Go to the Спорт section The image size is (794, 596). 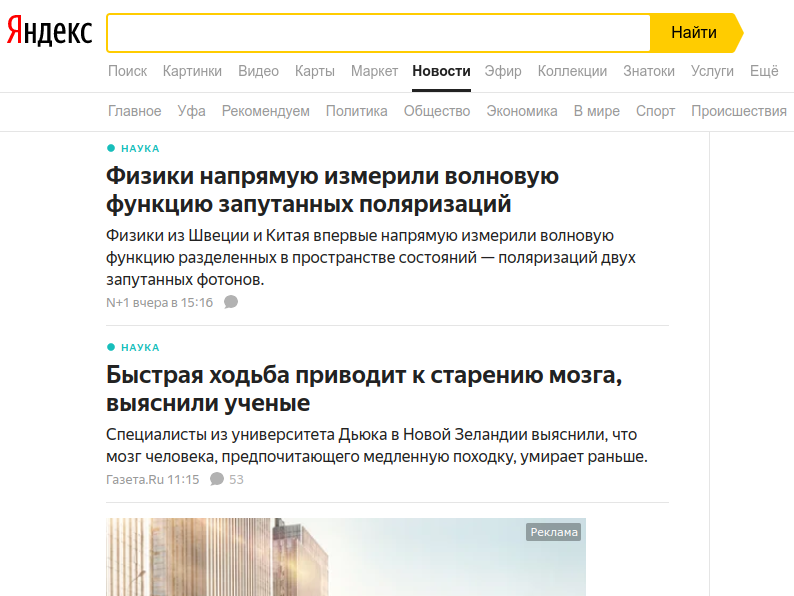click(655, 111)
